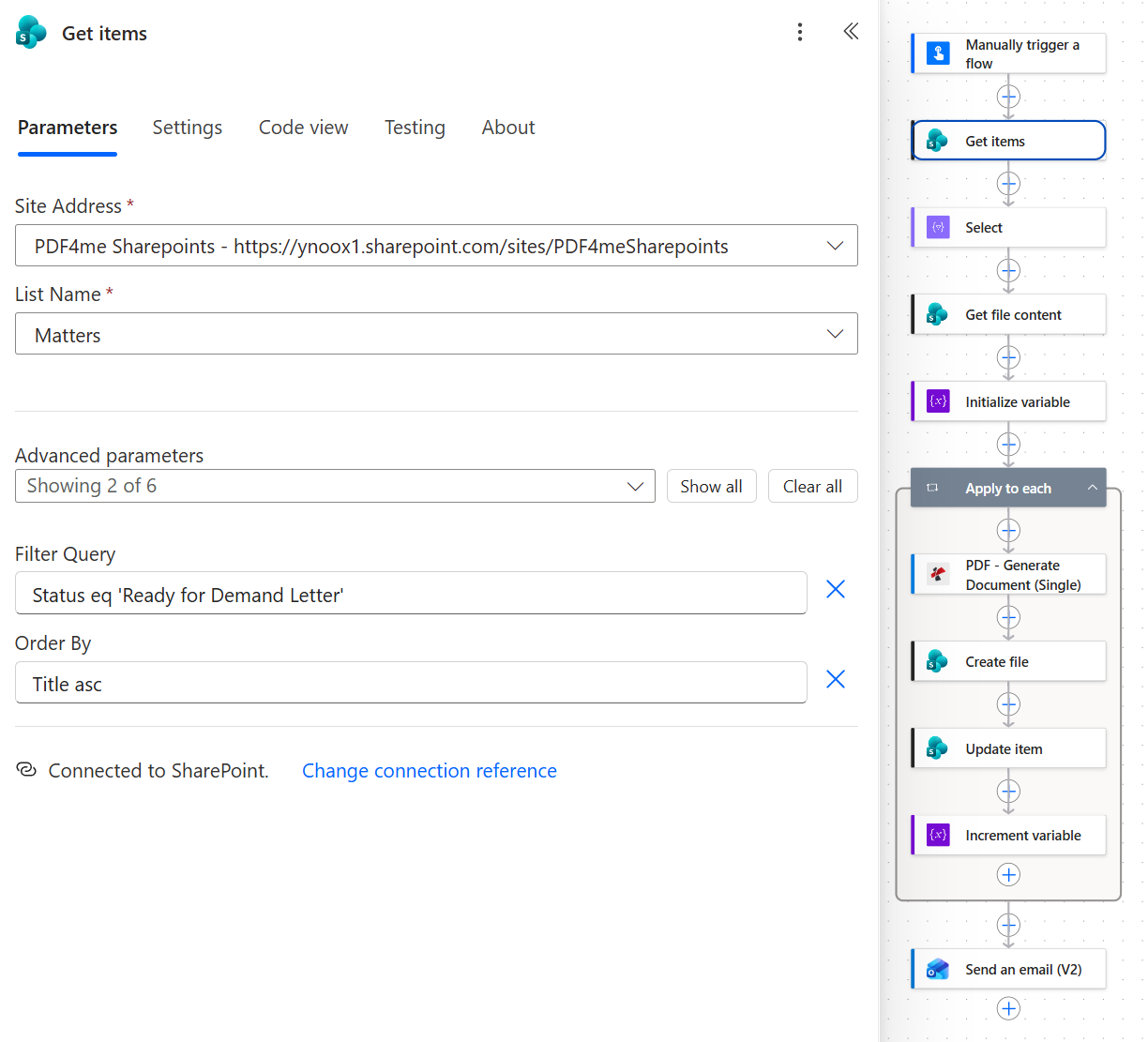Open the Code view tab
The image size is (1148, 1042).
point(303,128)
